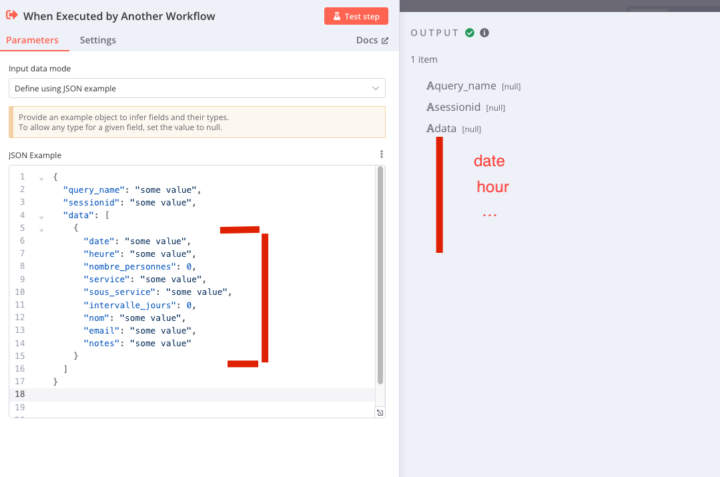Open the Settings tab

(98, 40)
